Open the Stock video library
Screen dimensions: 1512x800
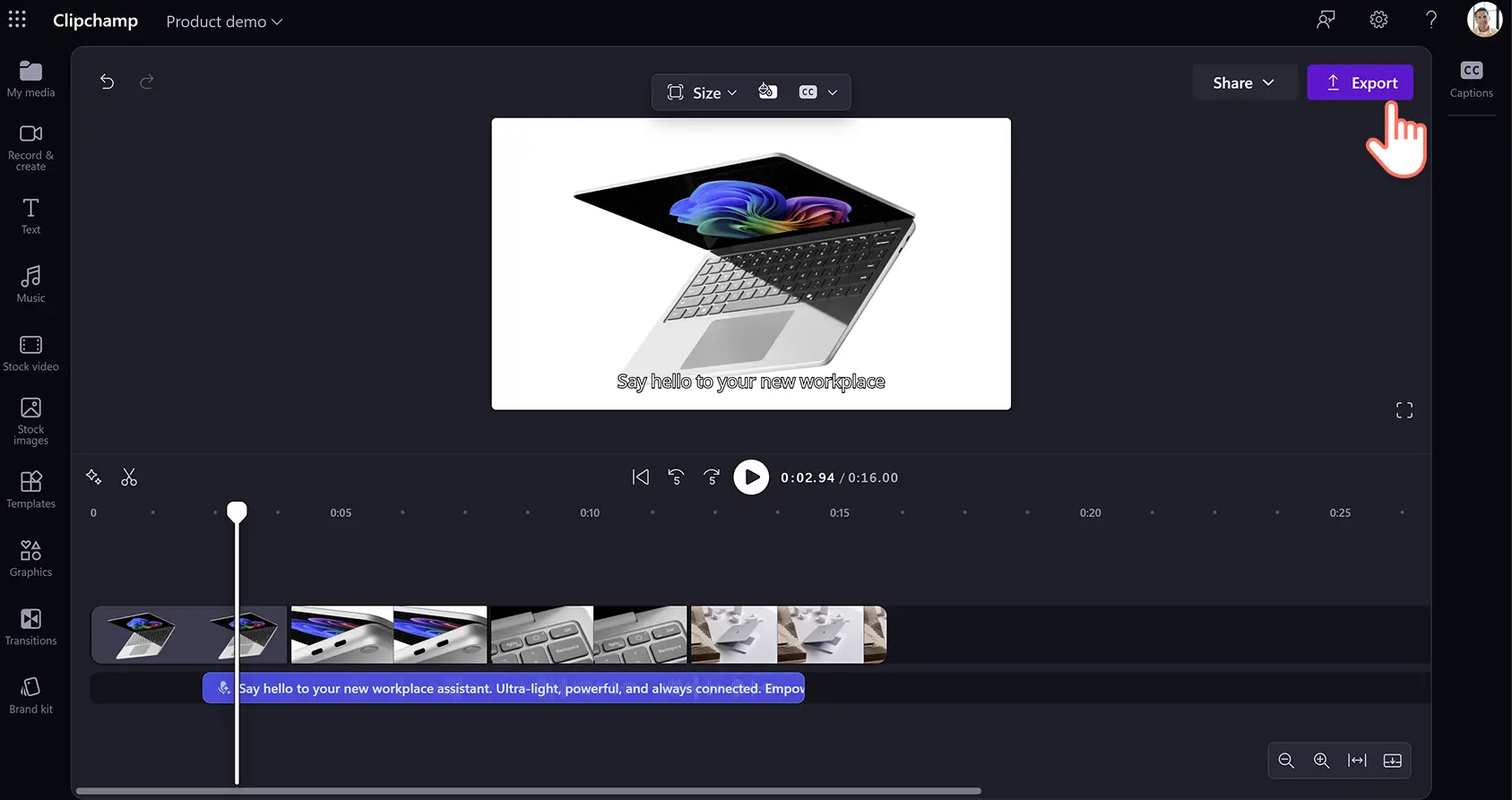click(x=30, y=353)
